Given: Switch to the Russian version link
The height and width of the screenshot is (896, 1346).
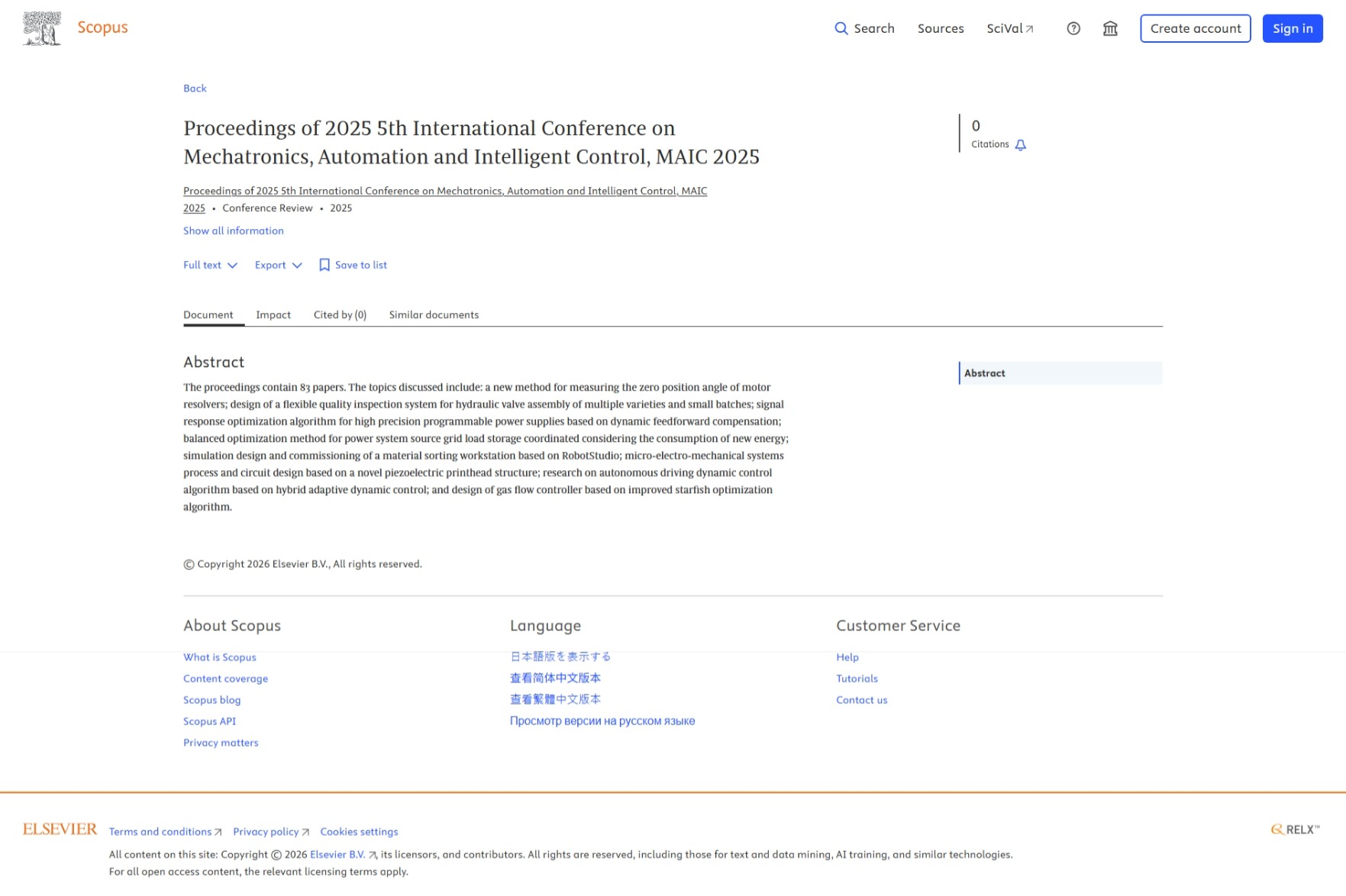Looking at the screenshot, I should (602, 720).
